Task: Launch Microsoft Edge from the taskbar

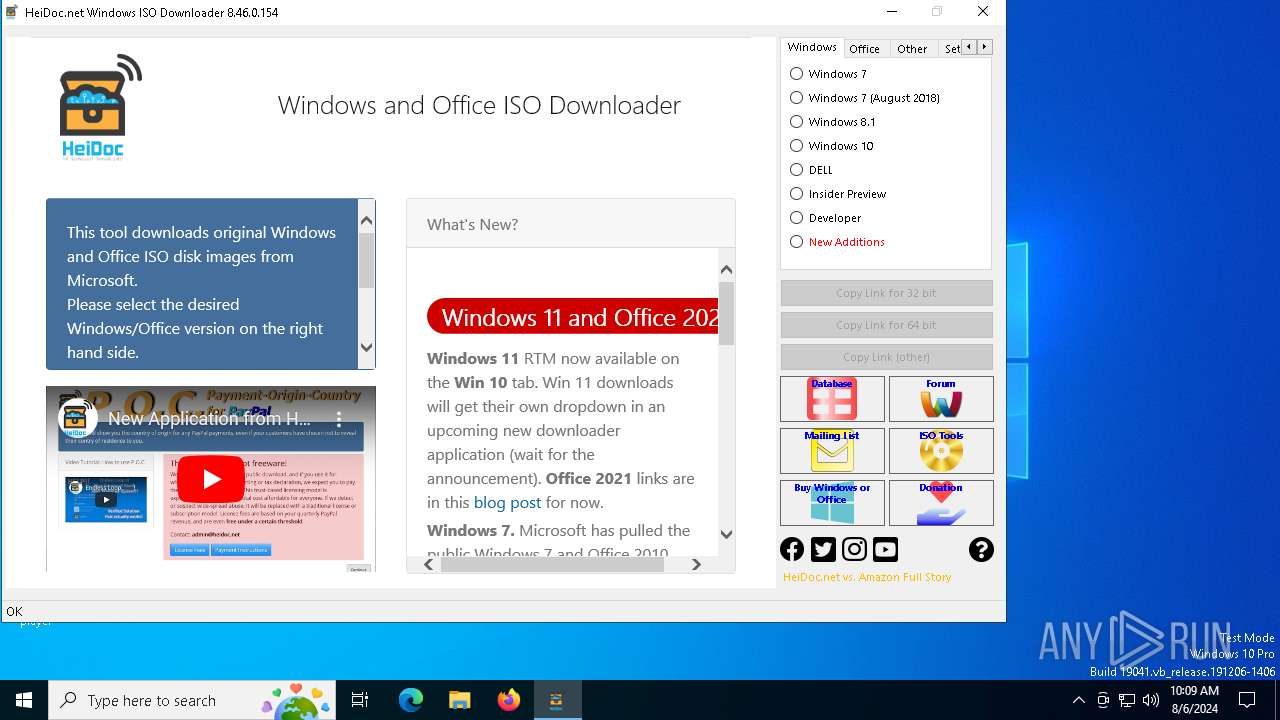Action: 411,700
